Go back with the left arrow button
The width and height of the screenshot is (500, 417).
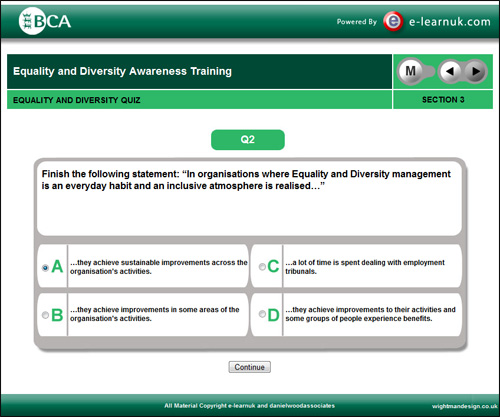click(x=450, y=71)
